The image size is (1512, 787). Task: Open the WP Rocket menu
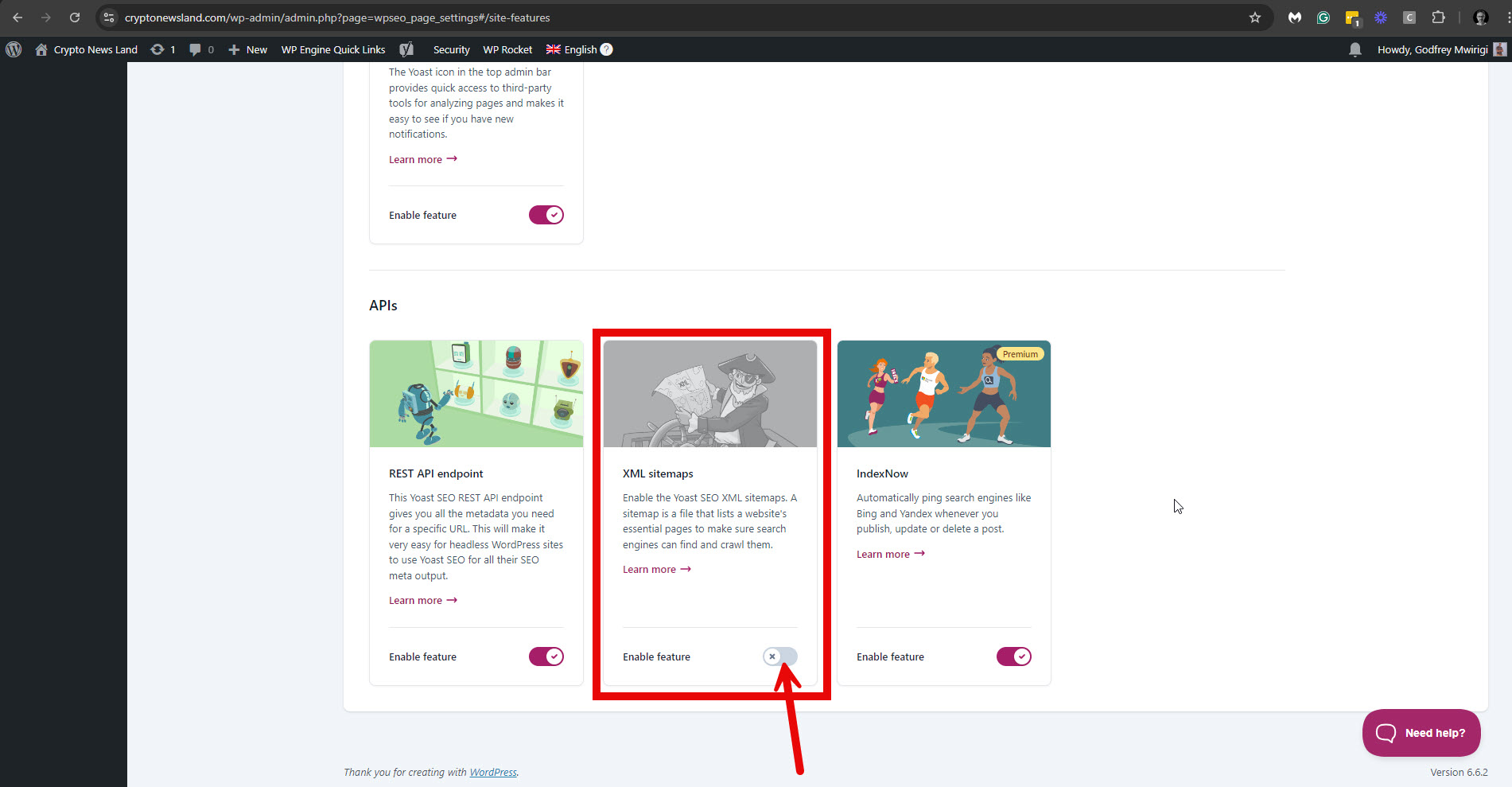tap(507, 49)
